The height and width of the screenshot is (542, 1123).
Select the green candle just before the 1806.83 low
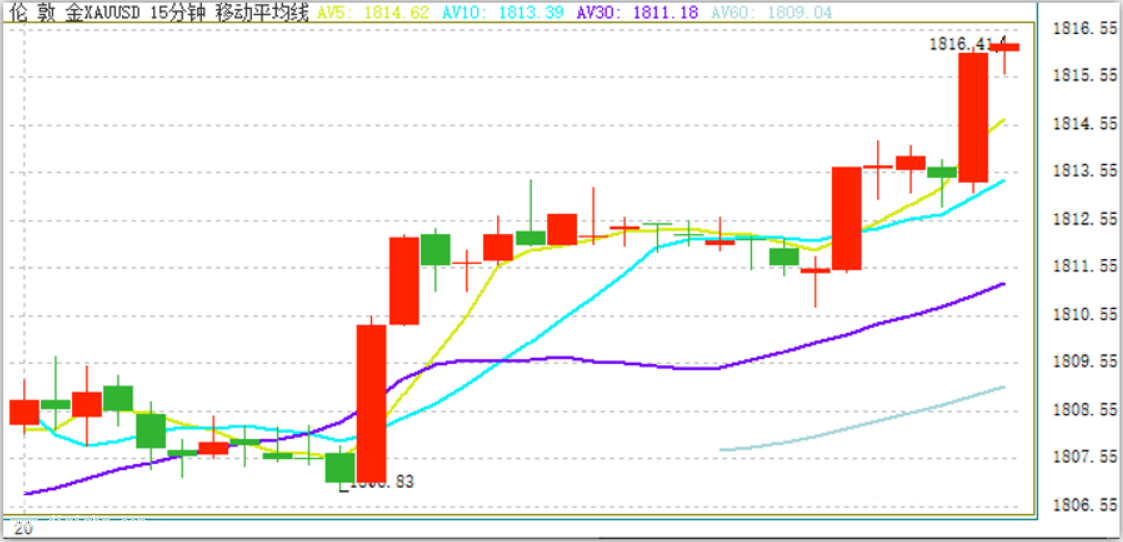click(339, 467)
